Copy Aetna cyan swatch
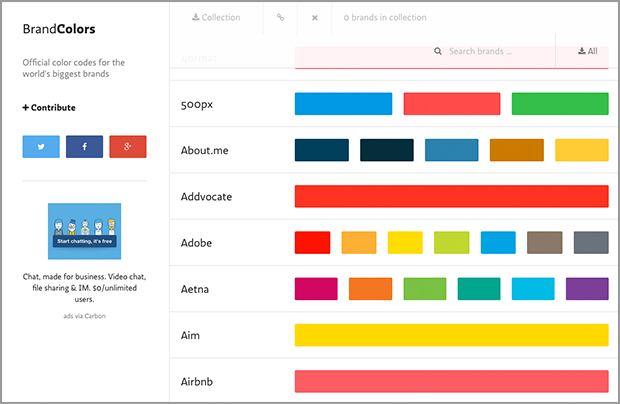620x404 pixels. (533, 289)
